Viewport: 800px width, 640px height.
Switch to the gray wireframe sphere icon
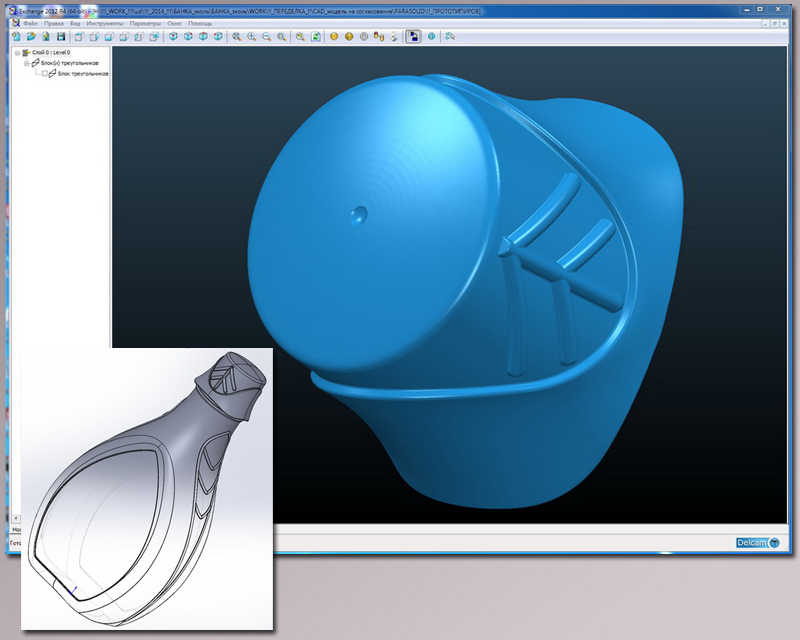tap(364, 36)
